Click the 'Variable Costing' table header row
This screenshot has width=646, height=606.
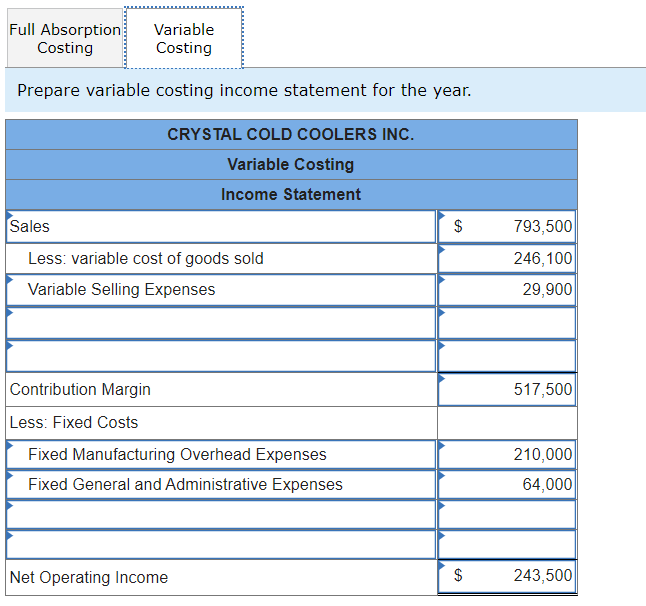pyautogui.click(x=291, y=164)
